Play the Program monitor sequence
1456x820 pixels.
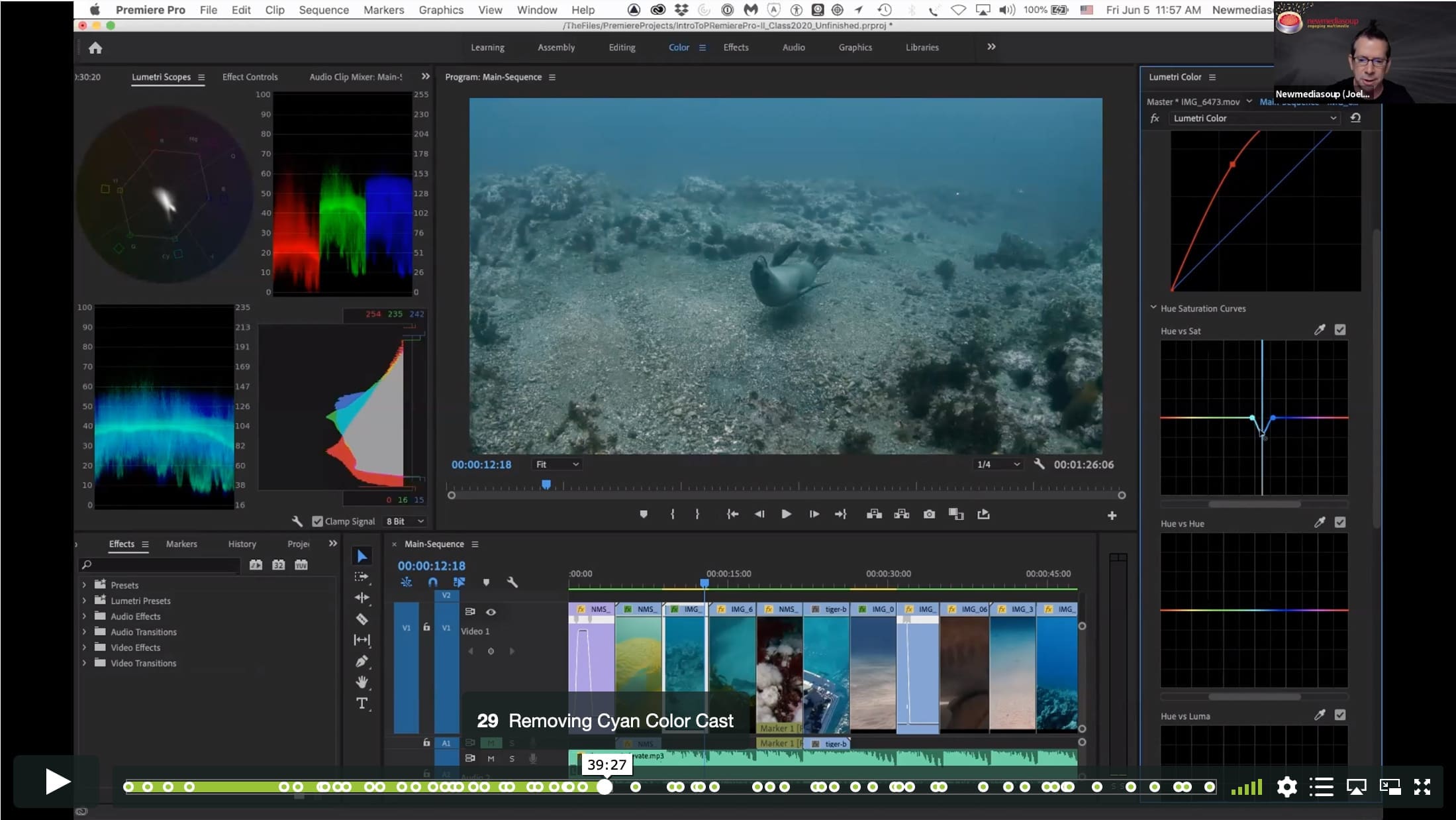[x=786, y=514]
